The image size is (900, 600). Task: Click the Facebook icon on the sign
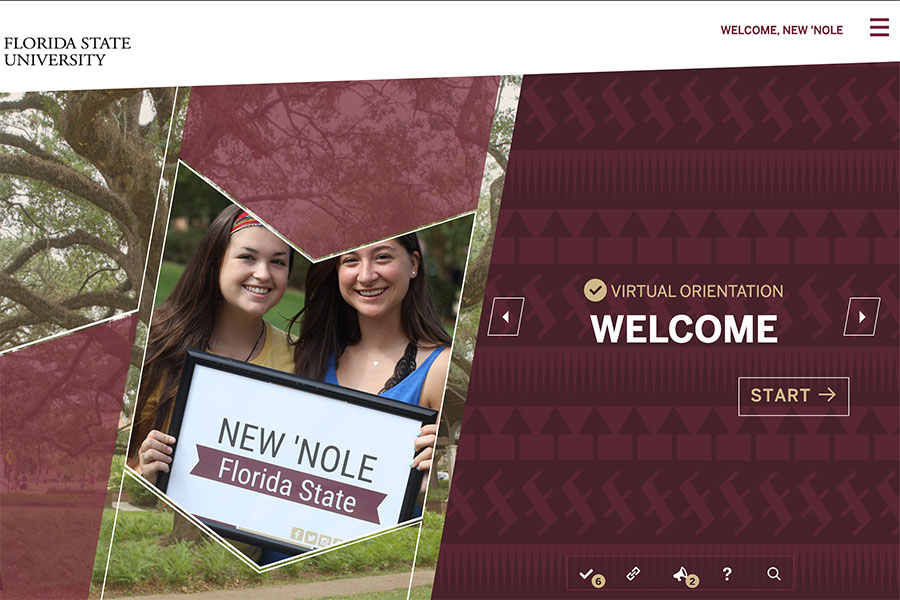297,534
